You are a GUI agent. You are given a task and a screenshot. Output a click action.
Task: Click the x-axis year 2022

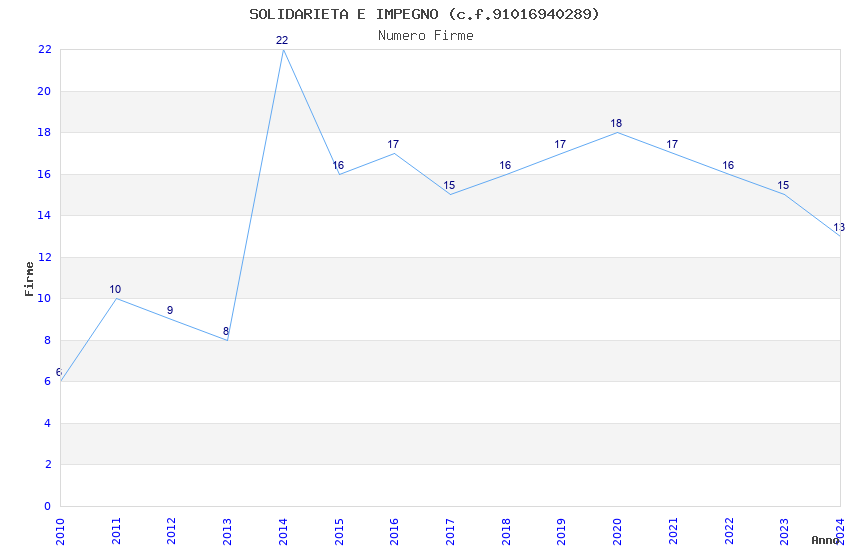pyautogui.click(x=729, y=532)
